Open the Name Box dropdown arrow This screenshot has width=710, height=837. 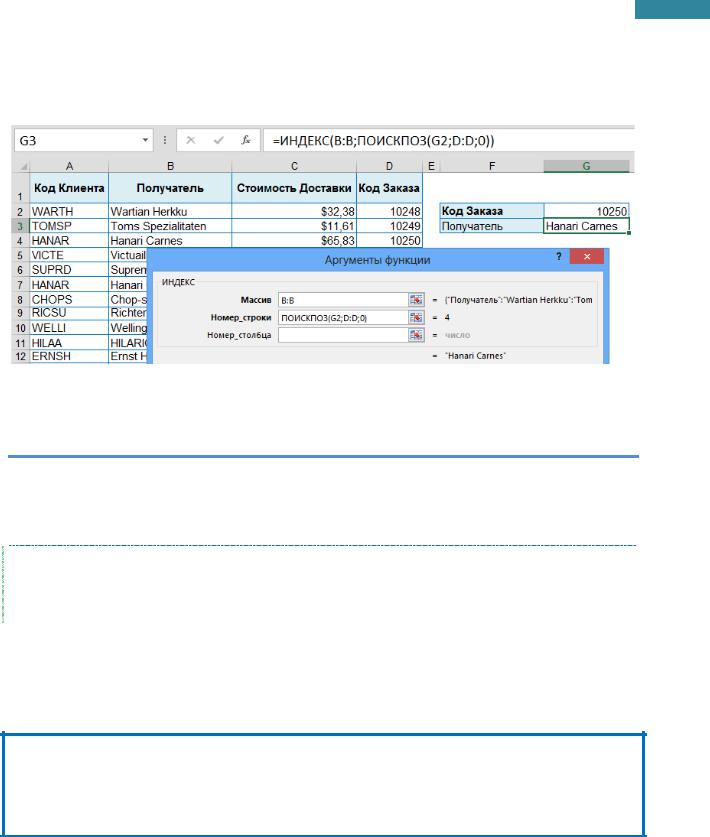(x=145, y=141)
